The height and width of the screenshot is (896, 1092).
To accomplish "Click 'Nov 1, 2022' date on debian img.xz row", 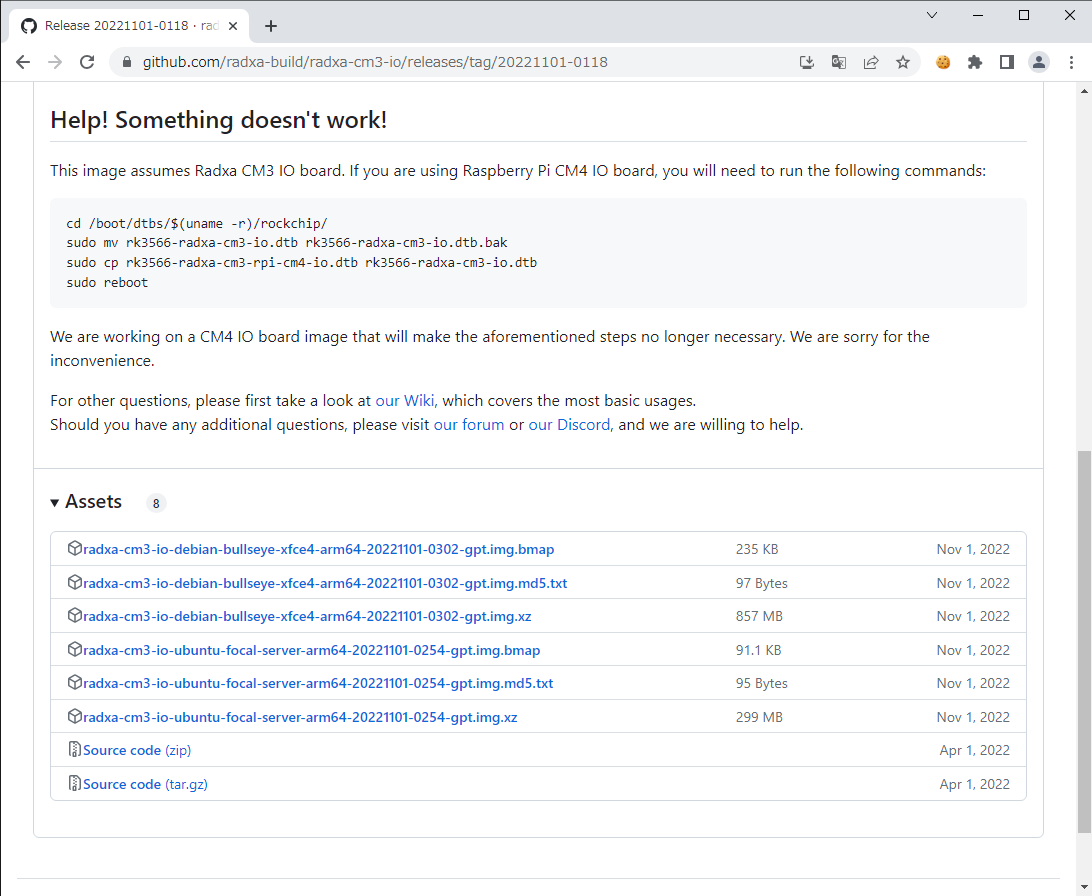I will tap(973, 616).
